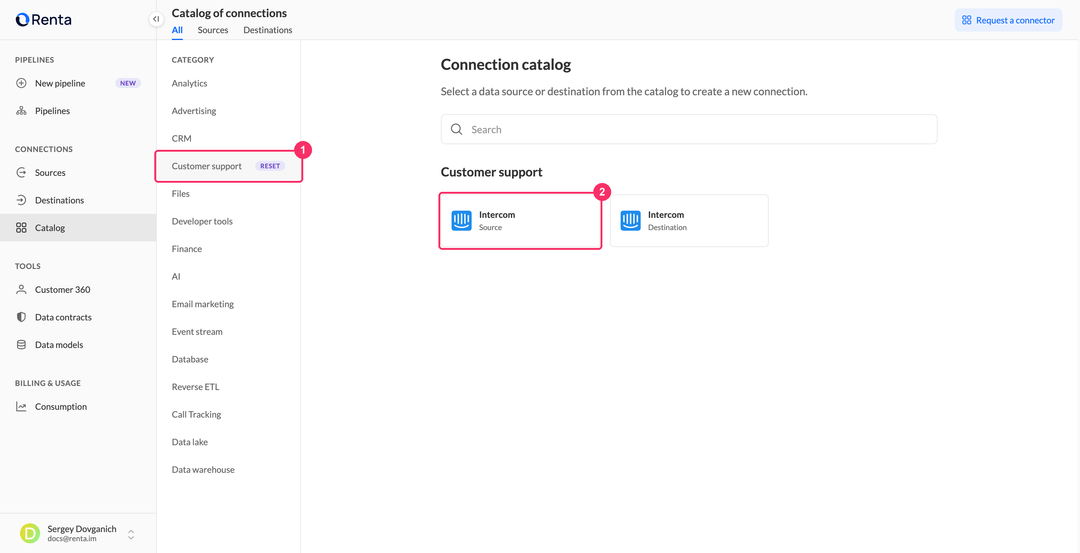Click the Customer support section heading
The width and height of the screenshot is (1080, 553).
(492, 172)
